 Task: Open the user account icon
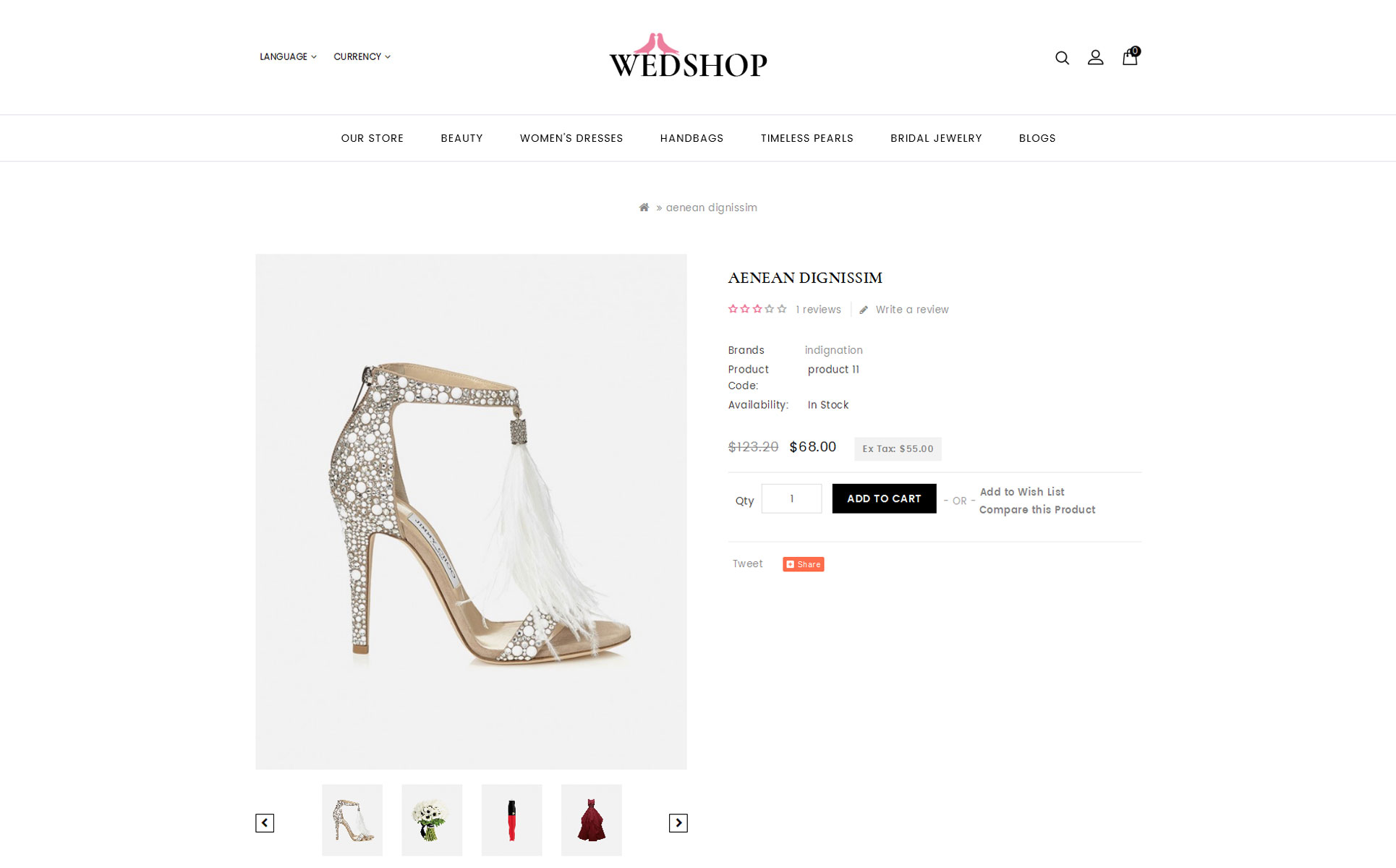1096,57
